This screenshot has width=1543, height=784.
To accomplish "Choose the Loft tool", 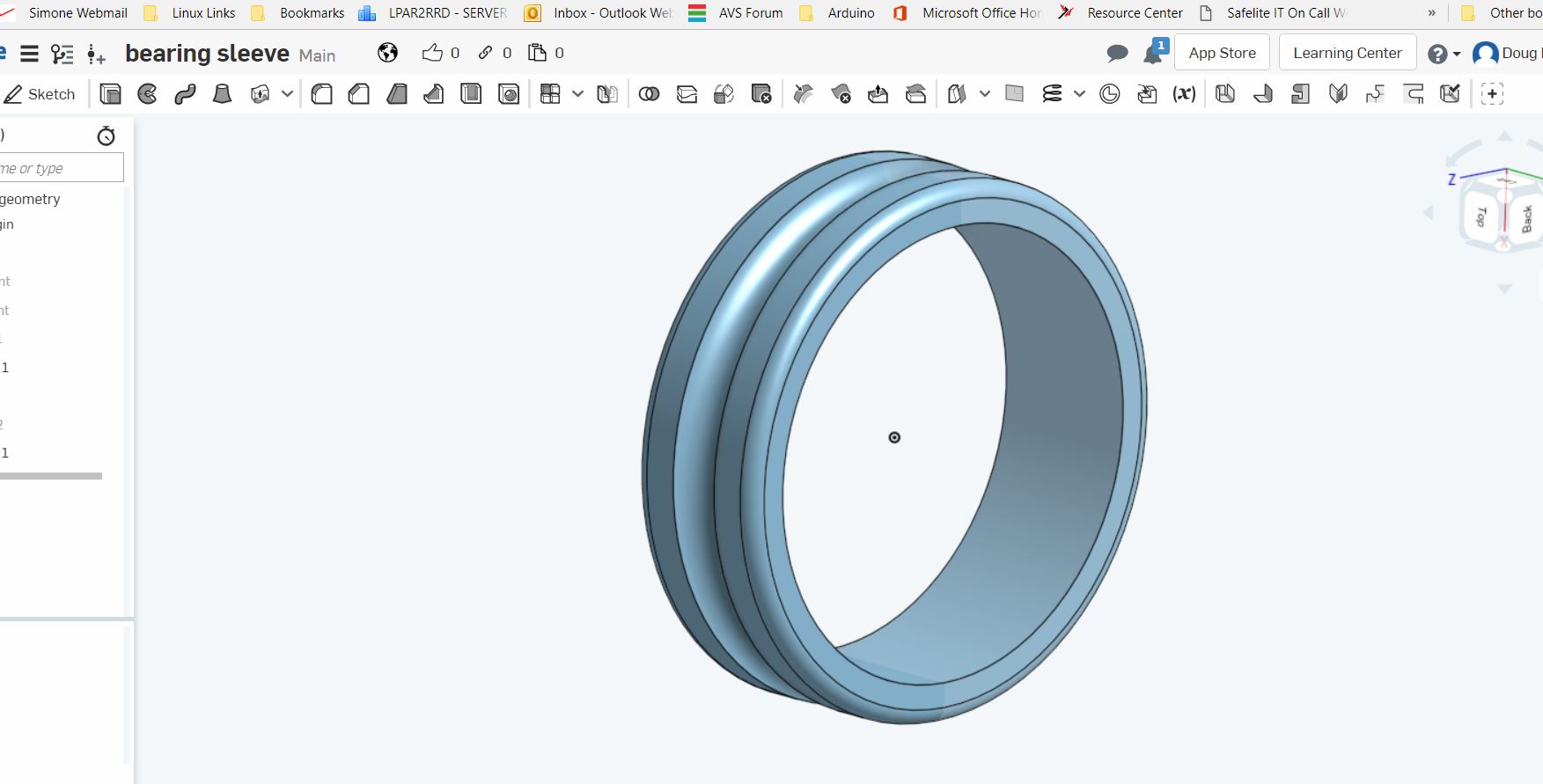I will [222, 94].
